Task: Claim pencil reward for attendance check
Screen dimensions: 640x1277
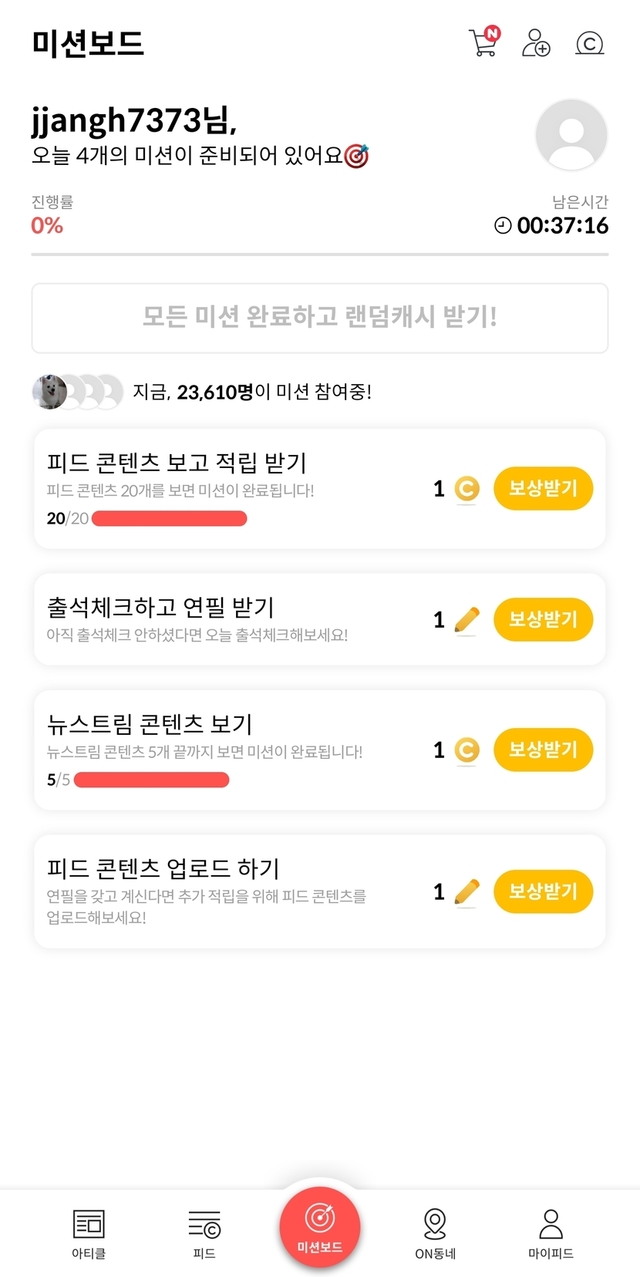Action: [543, 620]
